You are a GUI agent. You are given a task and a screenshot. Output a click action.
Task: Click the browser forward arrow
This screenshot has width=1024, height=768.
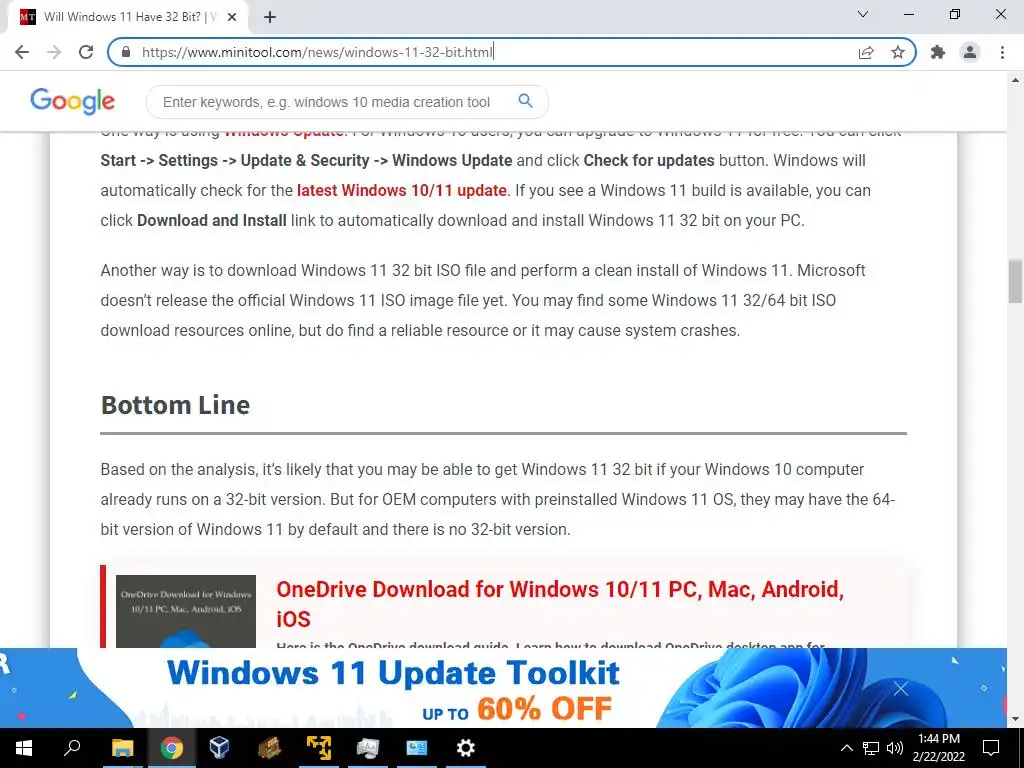pos(54,52)
